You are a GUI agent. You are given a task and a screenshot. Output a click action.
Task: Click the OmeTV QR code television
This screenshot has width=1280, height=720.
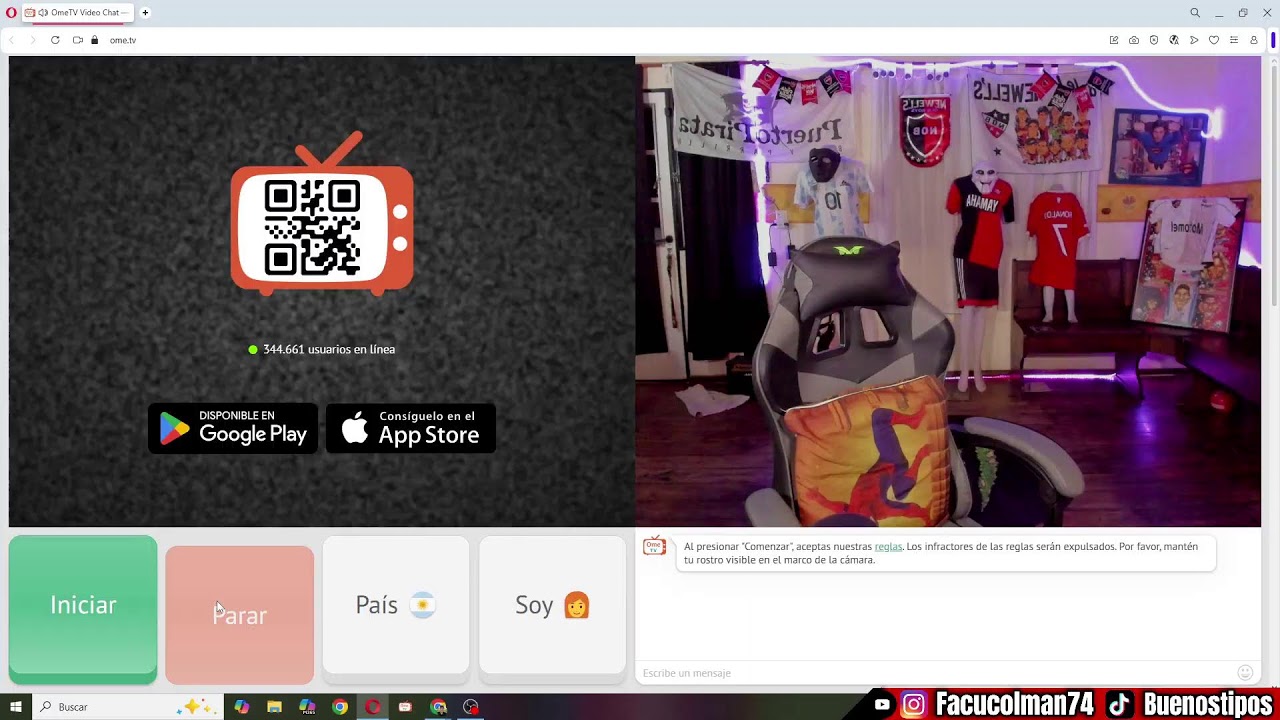[322, 214]
